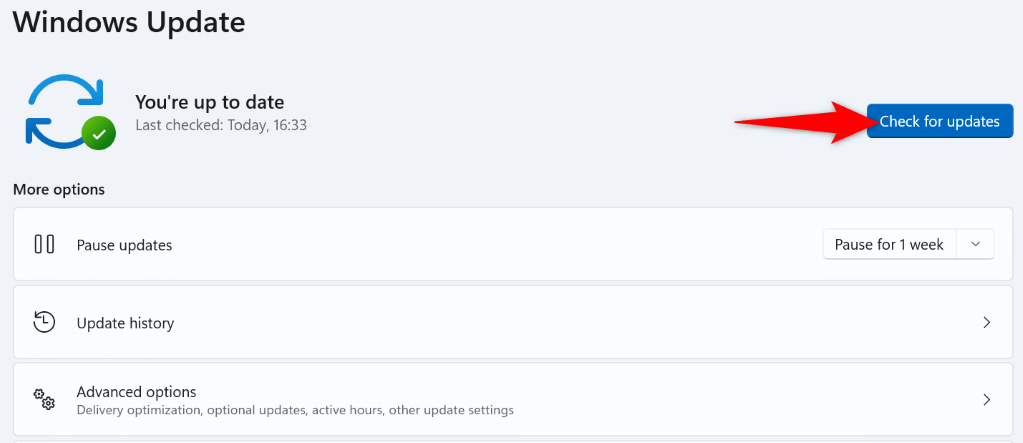Click the Delivery optimization description text
1023x443 pixels.
(x=295, y=410)
